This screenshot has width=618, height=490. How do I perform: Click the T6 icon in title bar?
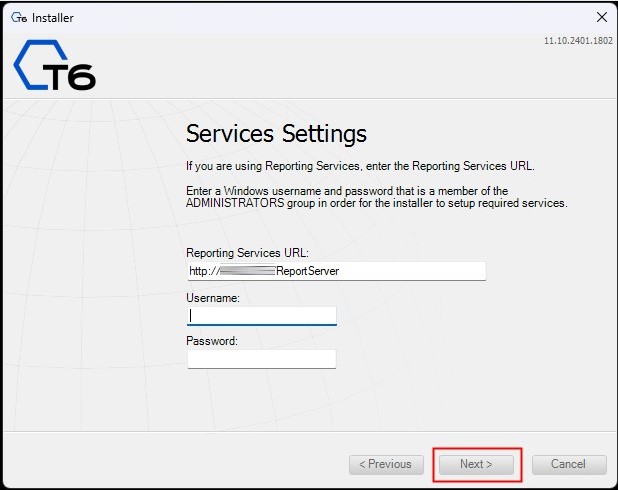pyautogui.click(x=19, y=17)
